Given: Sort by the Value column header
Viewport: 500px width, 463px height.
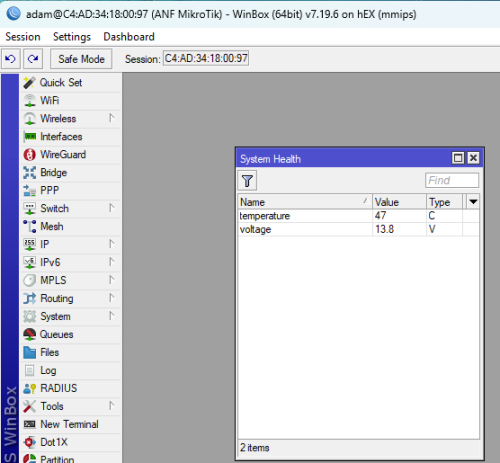Looking at the screenshot, I should tap(399, 202).
